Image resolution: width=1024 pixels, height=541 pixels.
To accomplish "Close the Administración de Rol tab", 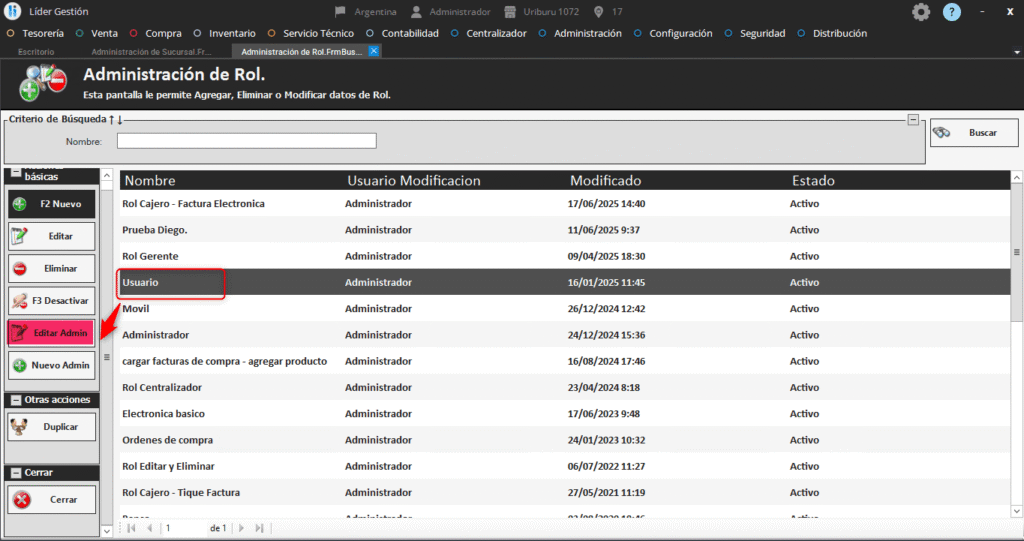I will coord(374,50).
